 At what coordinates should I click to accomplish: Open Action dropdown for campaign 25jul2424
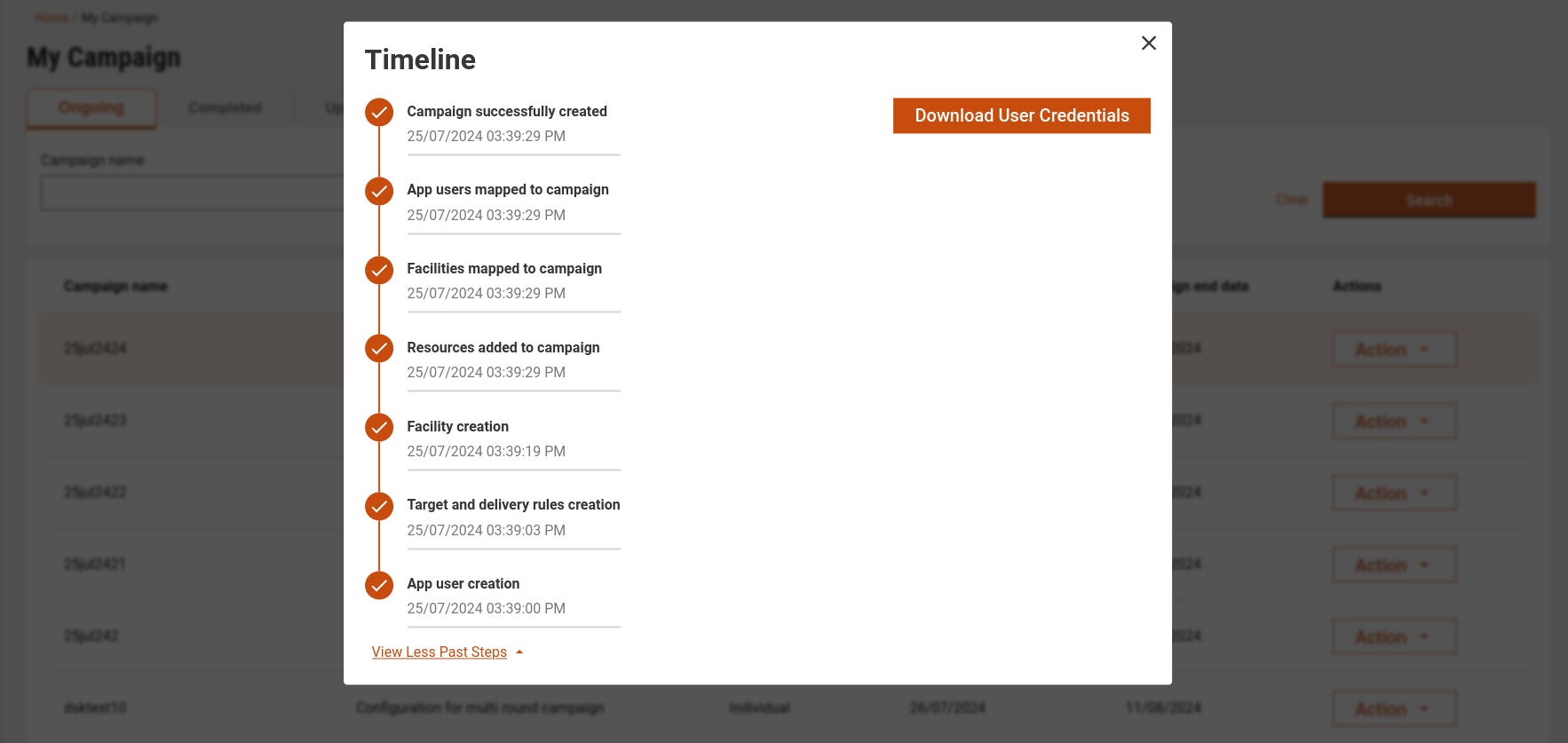[x=1393, y=350]
